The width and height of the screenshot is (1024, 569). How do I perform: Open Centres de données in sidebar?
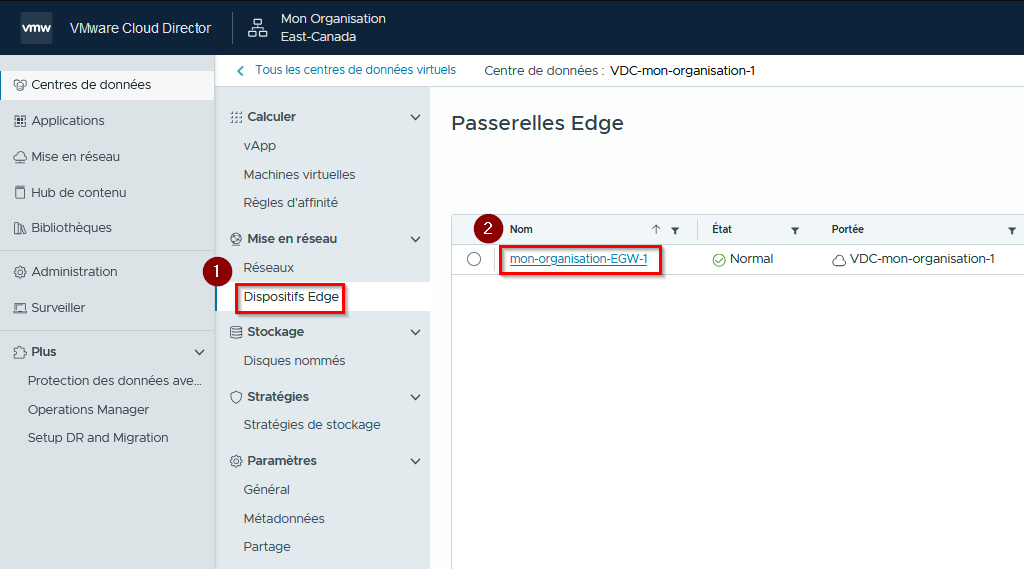pos(107,85)
